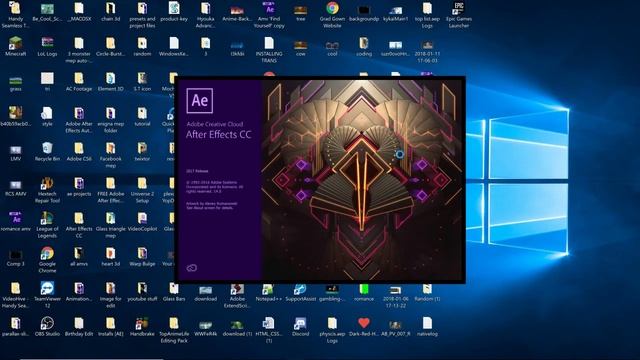640x360 pixels.
Task: Click the Creative Cloud icon on splash screen
Action: [x=191, y=268]
